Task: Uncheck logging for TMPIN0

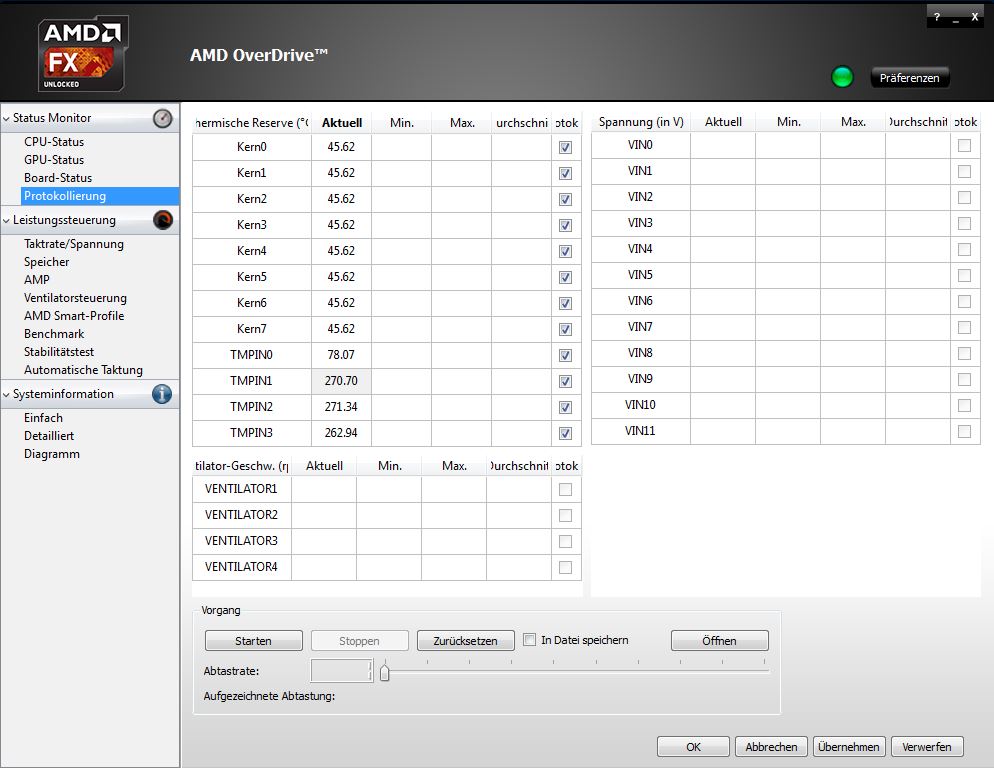Action: pyautogui.click(x=565, y=355)
